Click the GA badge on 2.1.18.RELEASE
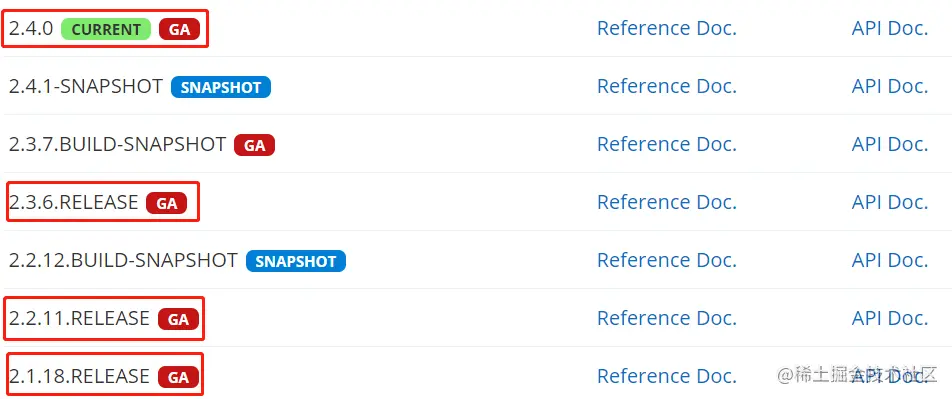 pos(178,377)
